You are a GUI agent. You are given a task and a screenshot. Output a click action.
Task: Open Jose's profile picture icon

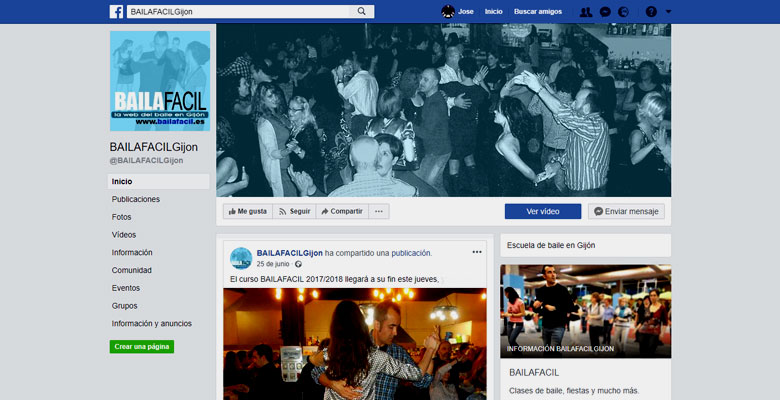[x=448, y=11]
